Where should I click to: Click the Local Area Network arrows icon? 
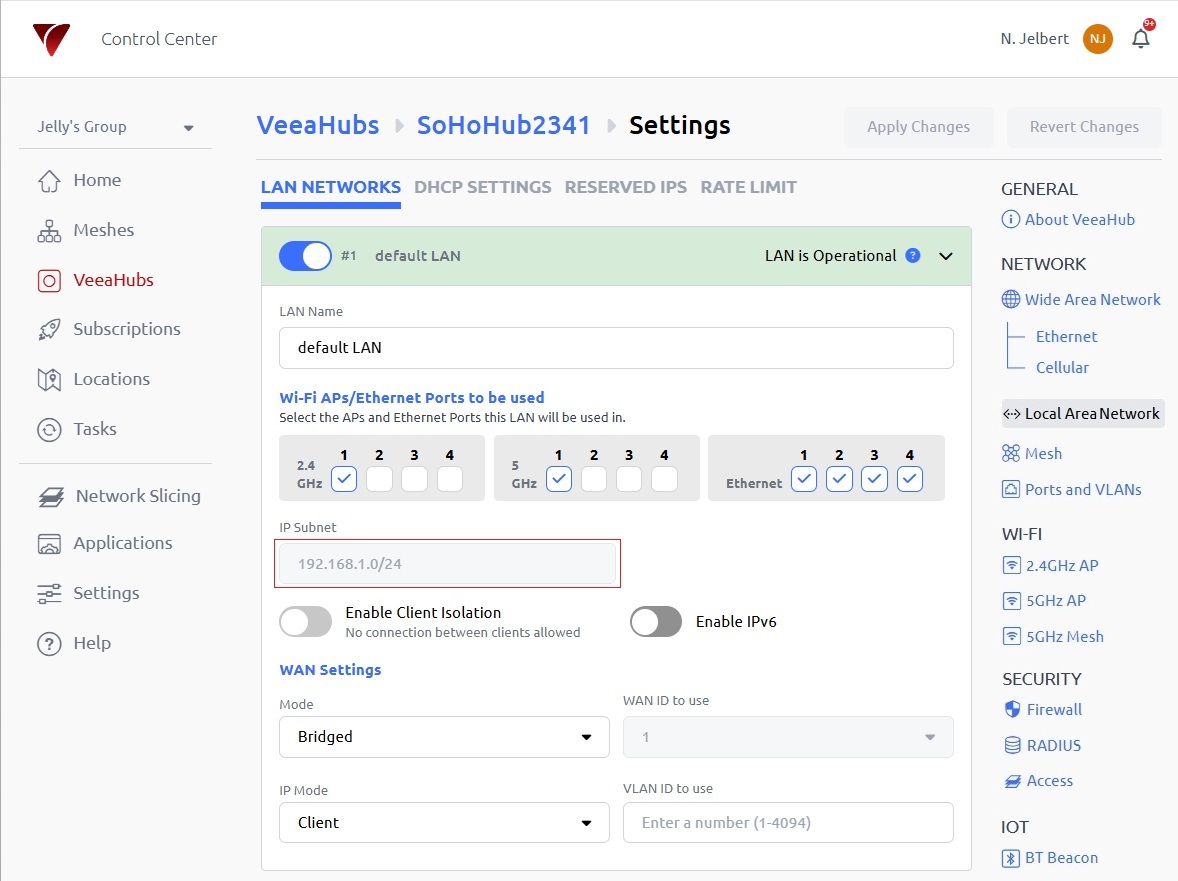[1011, 414]
